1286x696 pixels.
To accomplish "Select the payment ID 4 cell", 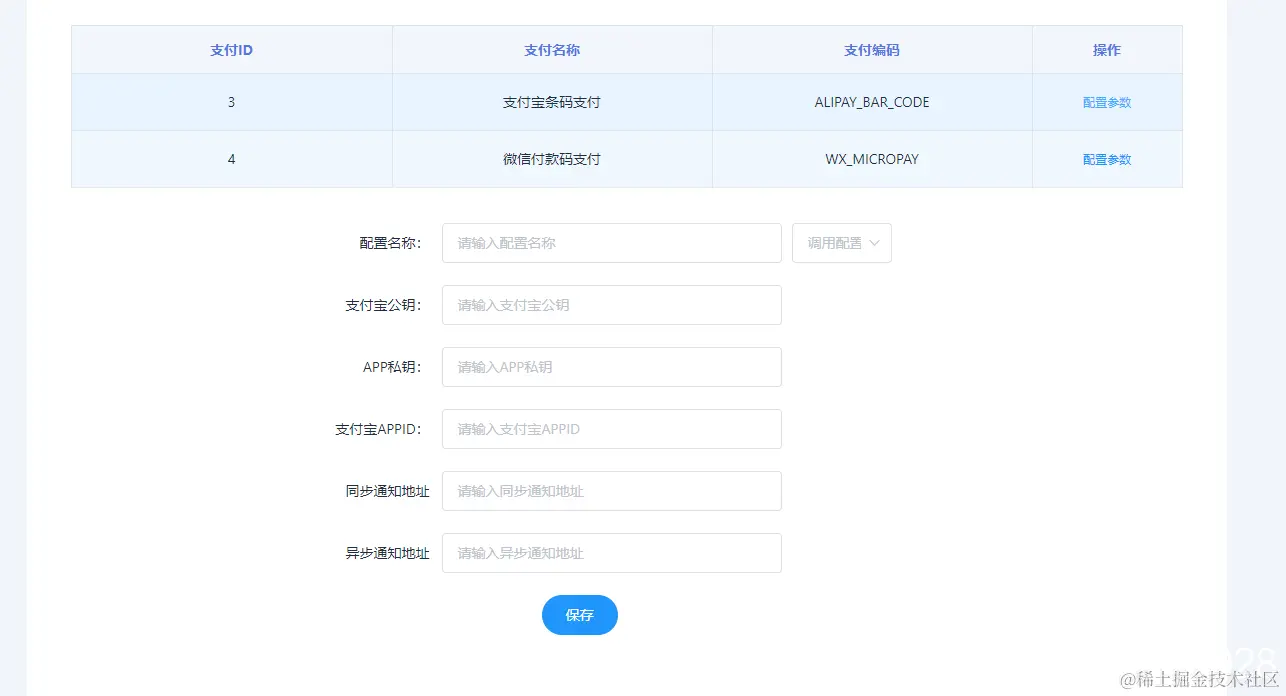I will pyautogui.click(x=232, y=159).
